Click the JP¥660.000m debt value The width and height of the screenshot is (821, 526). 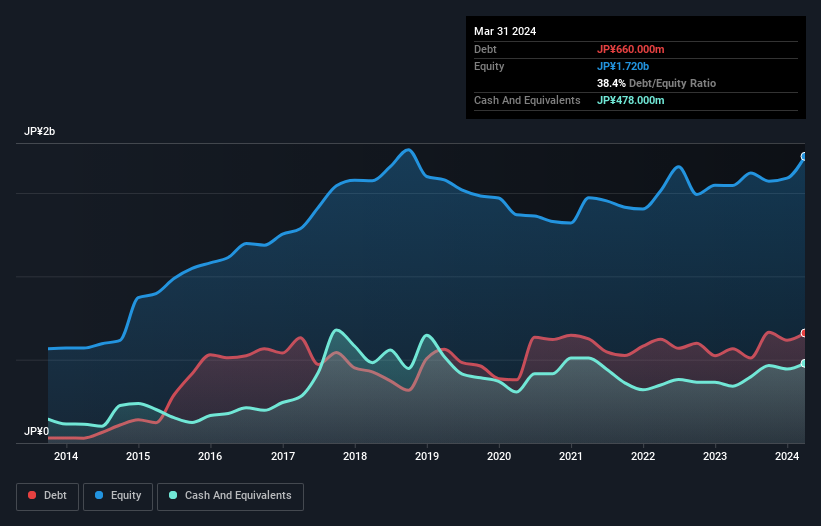(x=630, y=49)
